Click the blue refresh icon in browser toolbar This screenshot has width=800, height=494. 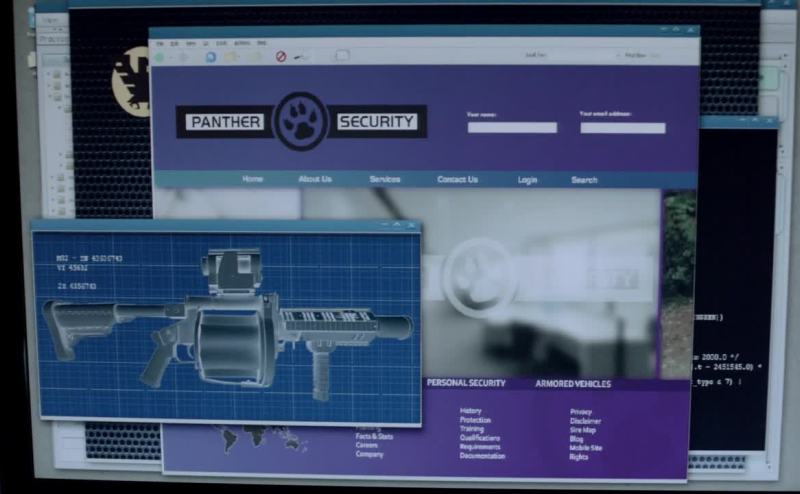coord(210,57)
